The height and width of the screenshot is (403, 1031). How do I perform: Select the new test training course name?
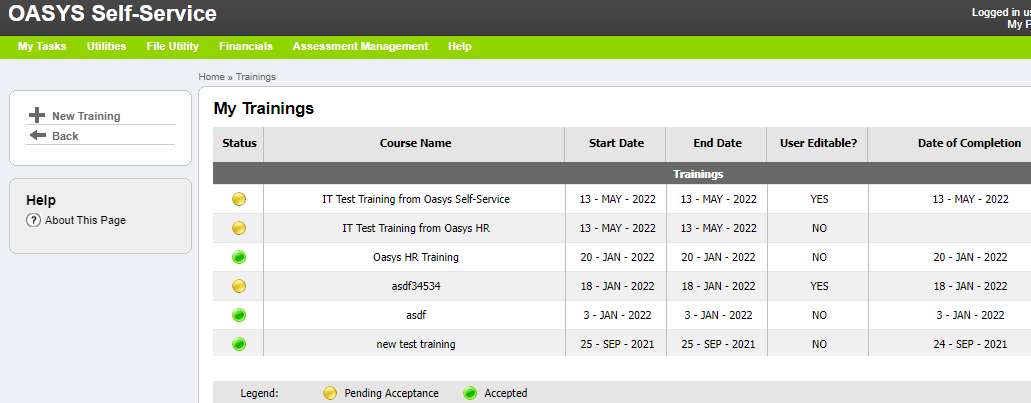pos(416,344)
